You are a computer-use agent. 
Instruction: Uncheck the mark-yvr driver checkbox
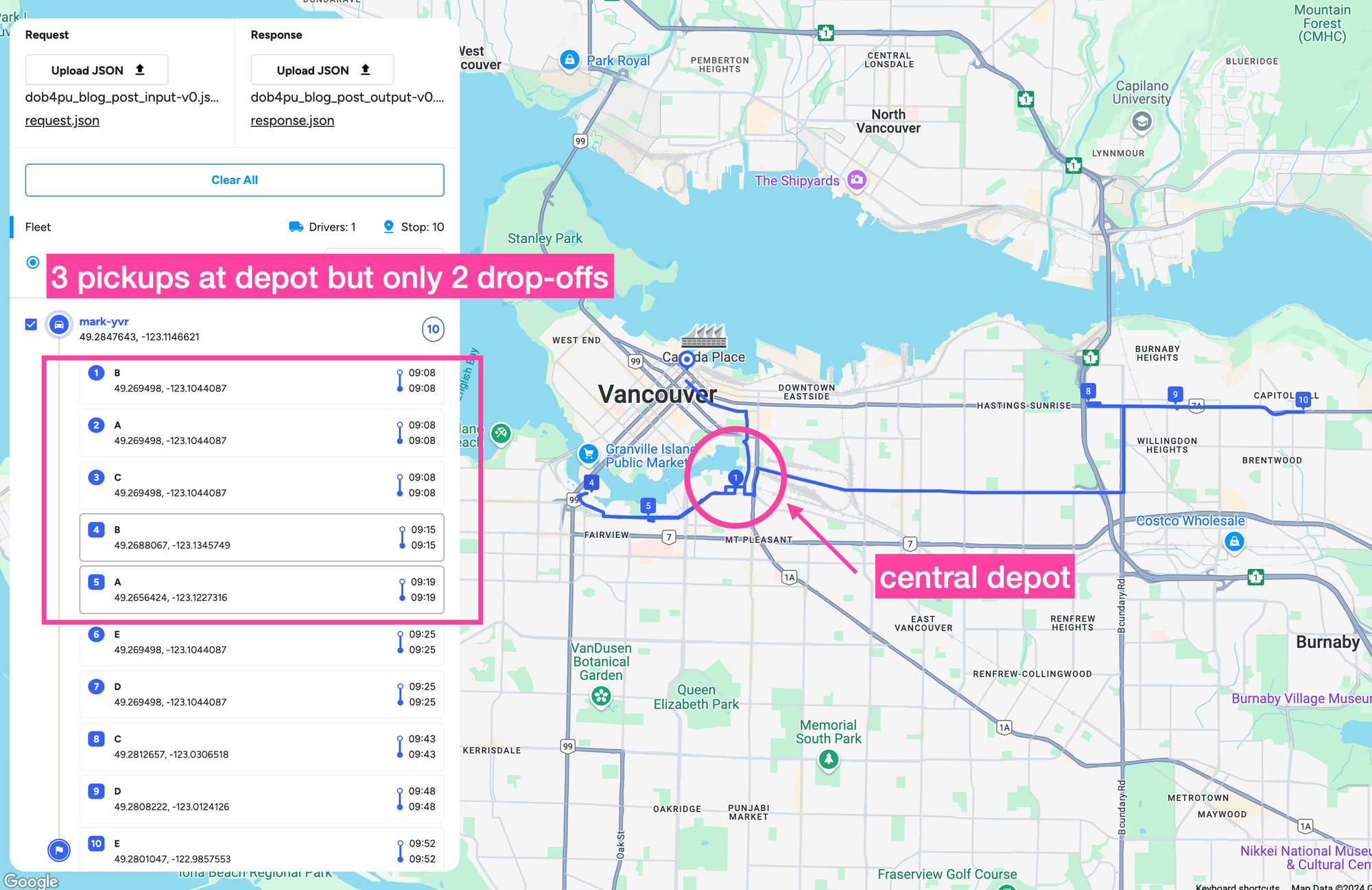(31, 324)
